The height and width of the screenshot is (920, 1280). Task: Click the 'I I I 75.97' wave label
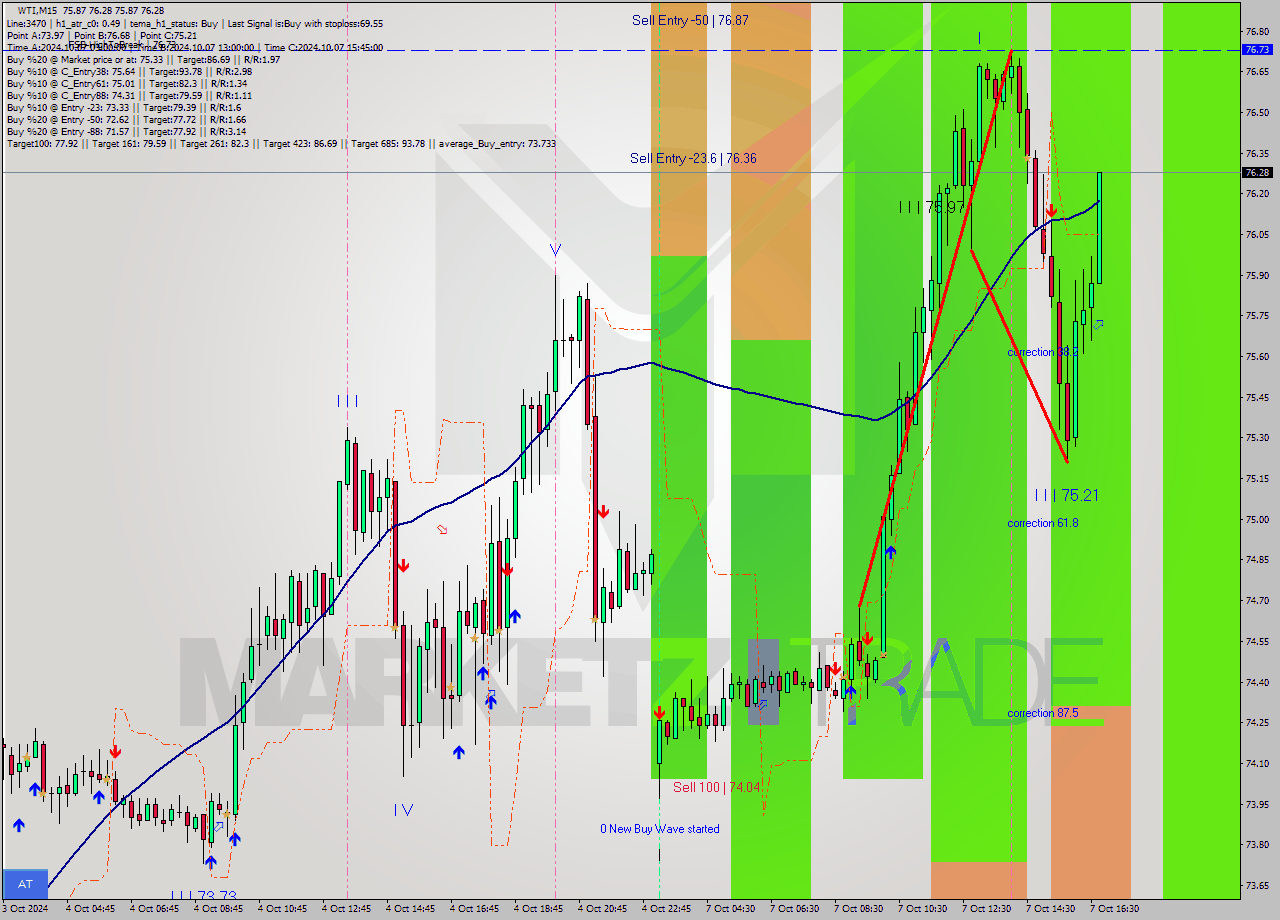931,207
